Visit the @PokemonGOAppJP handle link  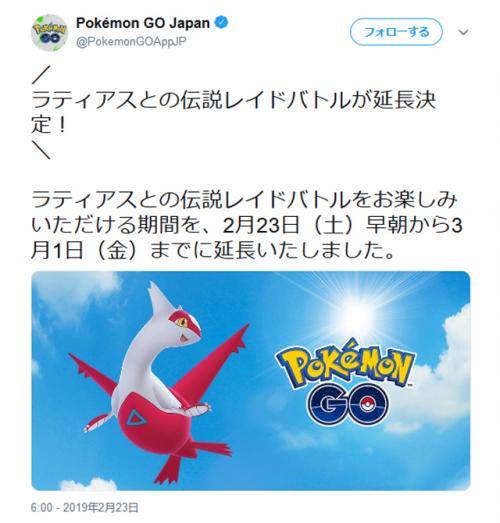[131, 42]
